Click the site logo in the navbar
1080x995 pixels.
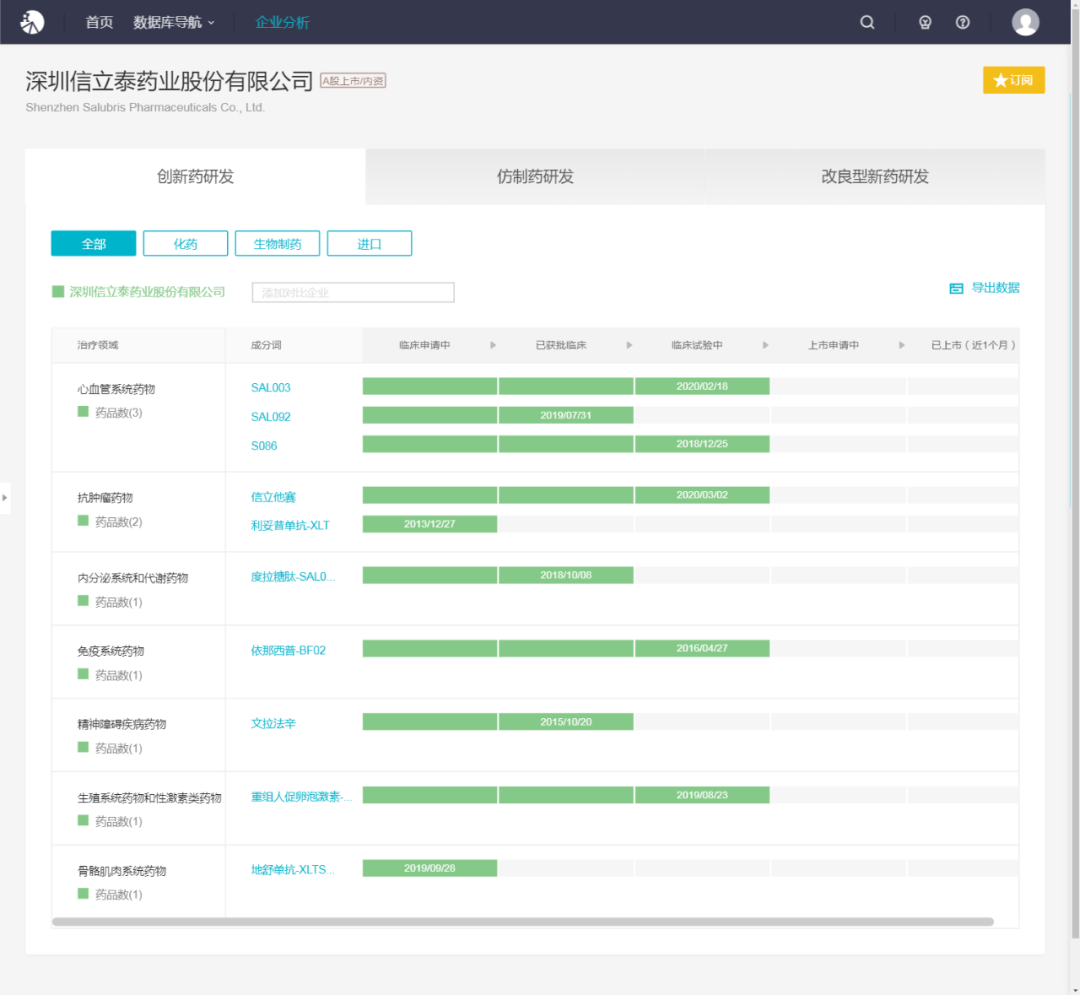[x=32, y=22]
